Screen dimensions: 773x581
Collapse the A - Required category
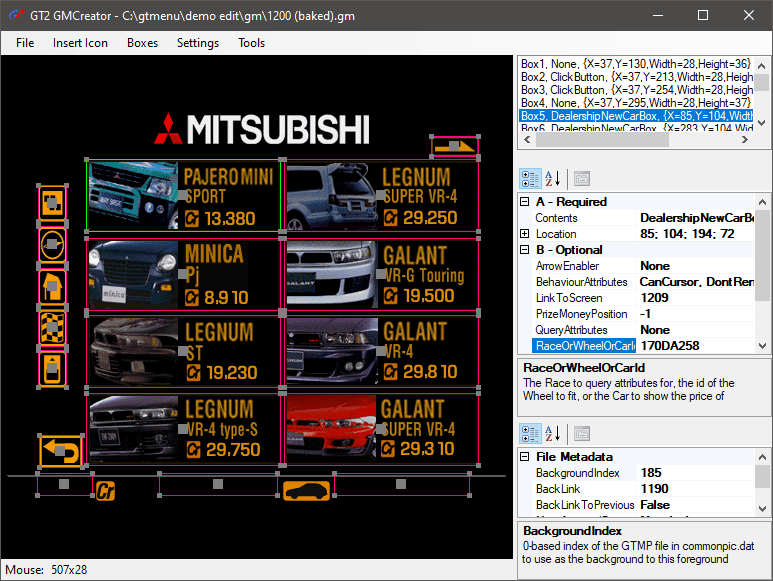(525, 202)
